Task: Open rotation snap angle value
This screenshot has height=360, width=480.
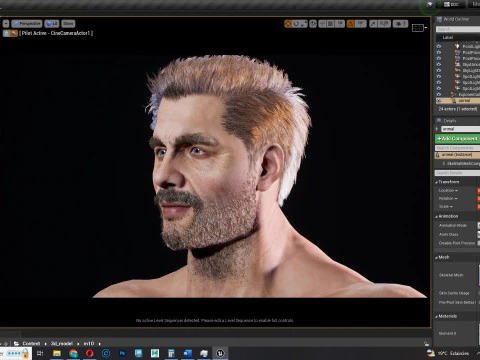Action: pos(360,24)
